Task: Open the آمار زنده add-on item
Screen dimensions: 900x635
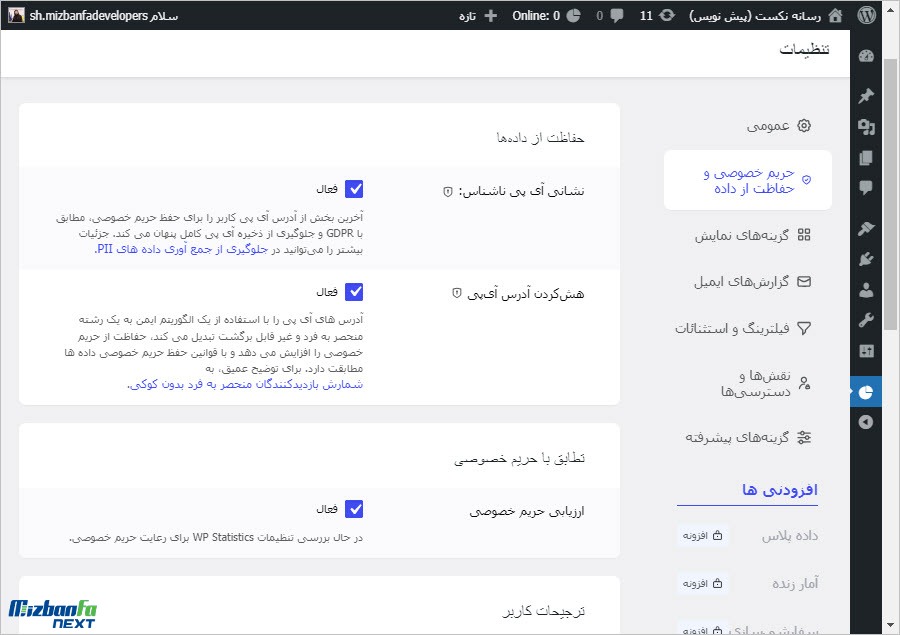Action: 795,584
